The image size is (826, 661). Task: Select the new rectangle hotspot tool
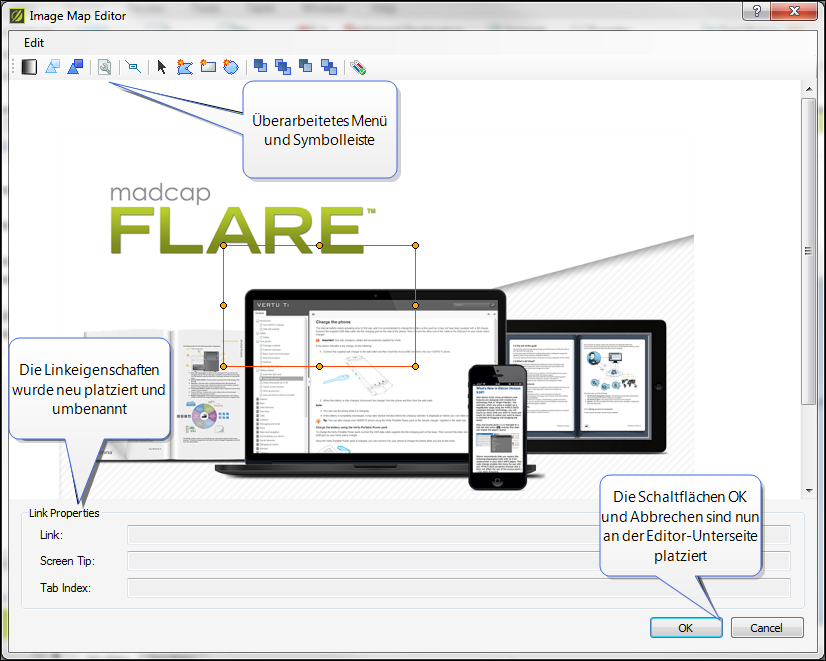coord(208,67)
